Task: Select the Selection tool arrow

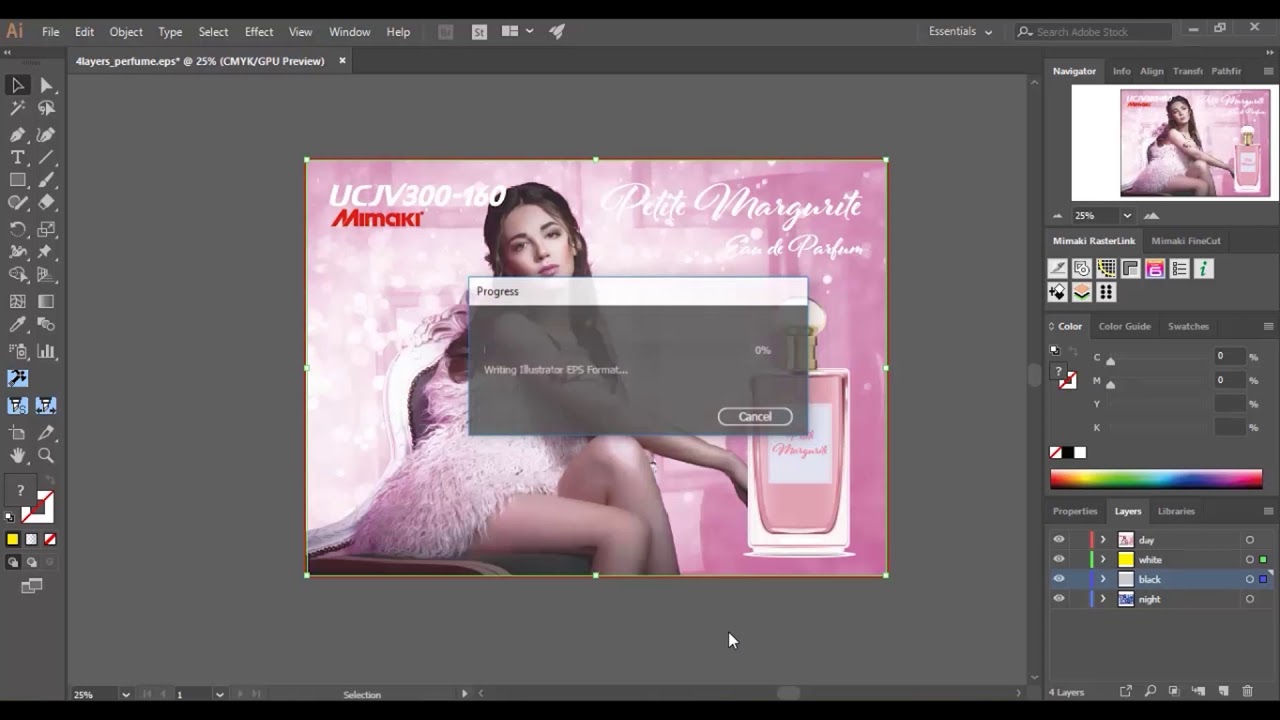Action: pos(17,85)
